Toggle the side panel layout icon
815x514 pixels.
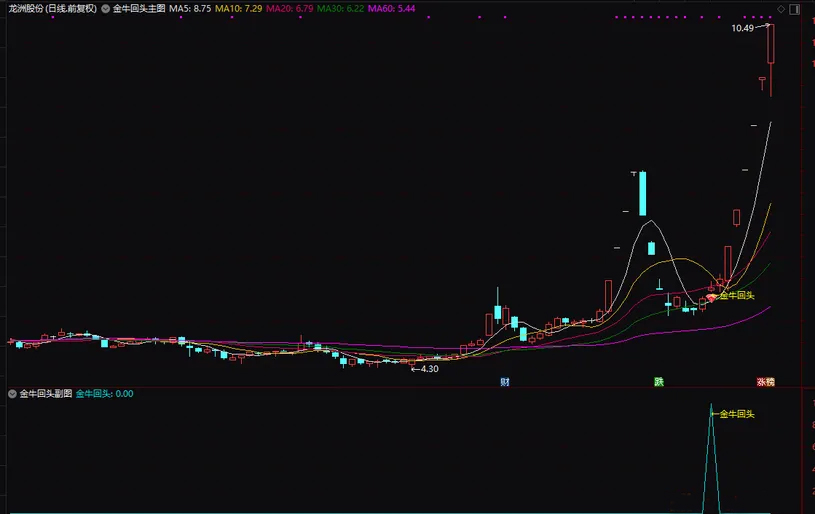794,9
